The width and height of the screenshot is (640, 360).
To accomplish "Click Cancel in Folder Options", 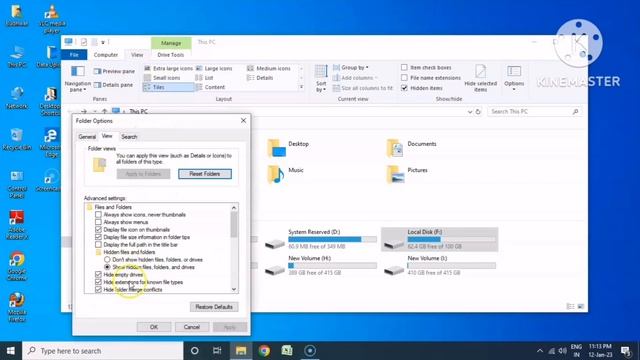I will click(x=191, y=327).
